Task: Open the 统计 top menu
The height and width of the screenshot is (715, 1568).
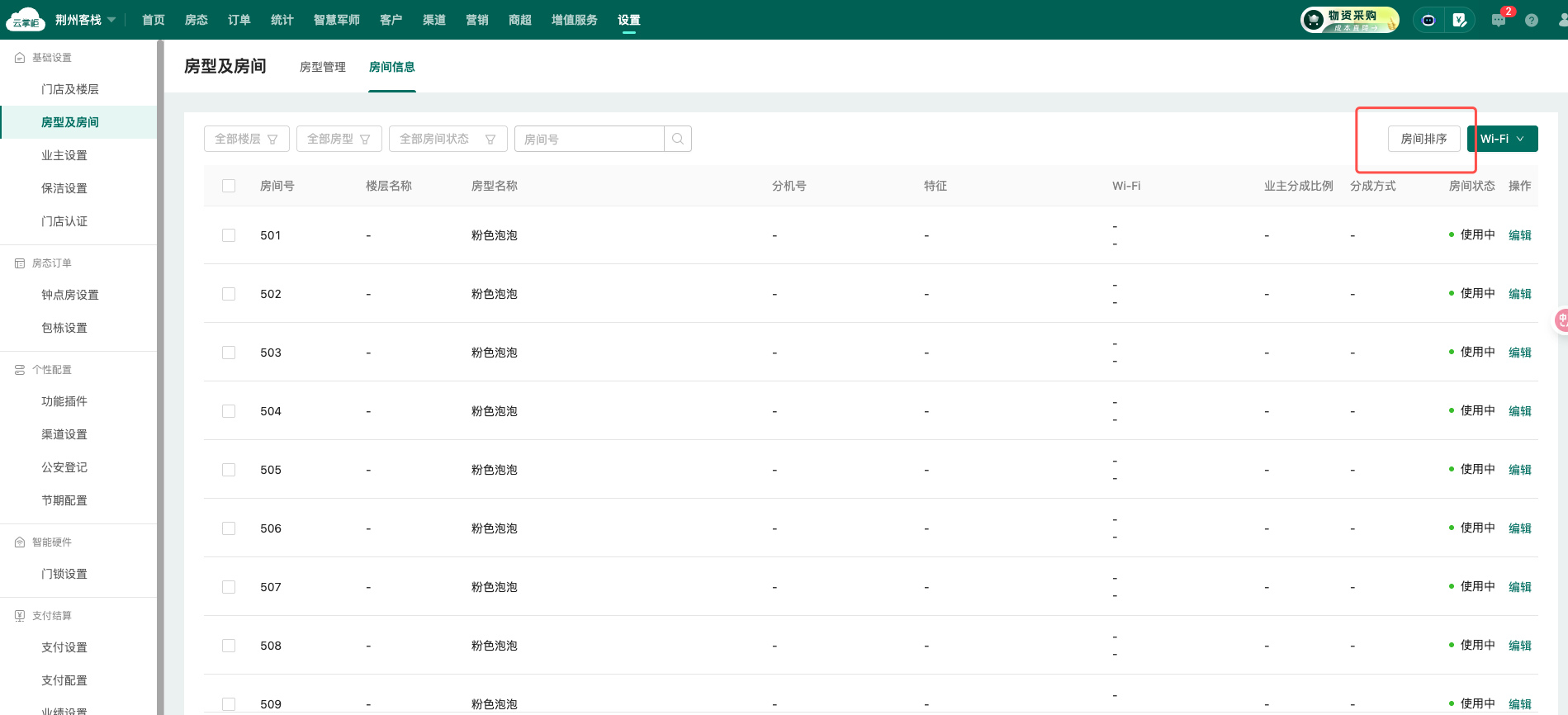Action: point(282,20)
